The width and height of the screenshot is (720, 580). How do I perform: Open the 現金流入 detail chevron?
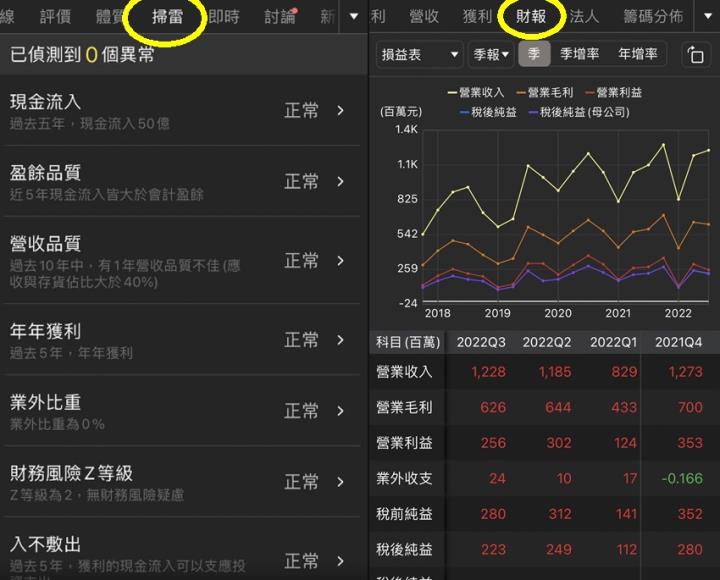[x=340, y=111]
